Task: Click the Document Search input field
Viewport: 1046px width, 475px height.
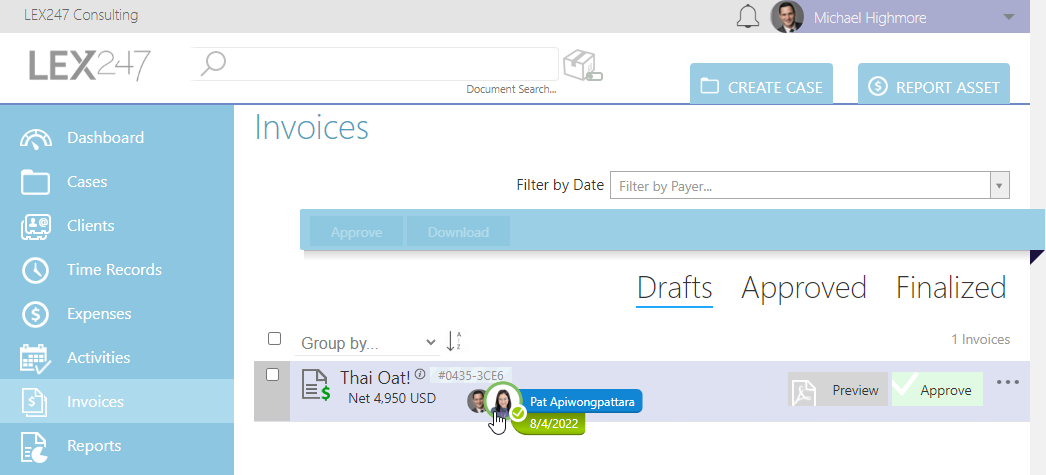Action: coord(374,64)
